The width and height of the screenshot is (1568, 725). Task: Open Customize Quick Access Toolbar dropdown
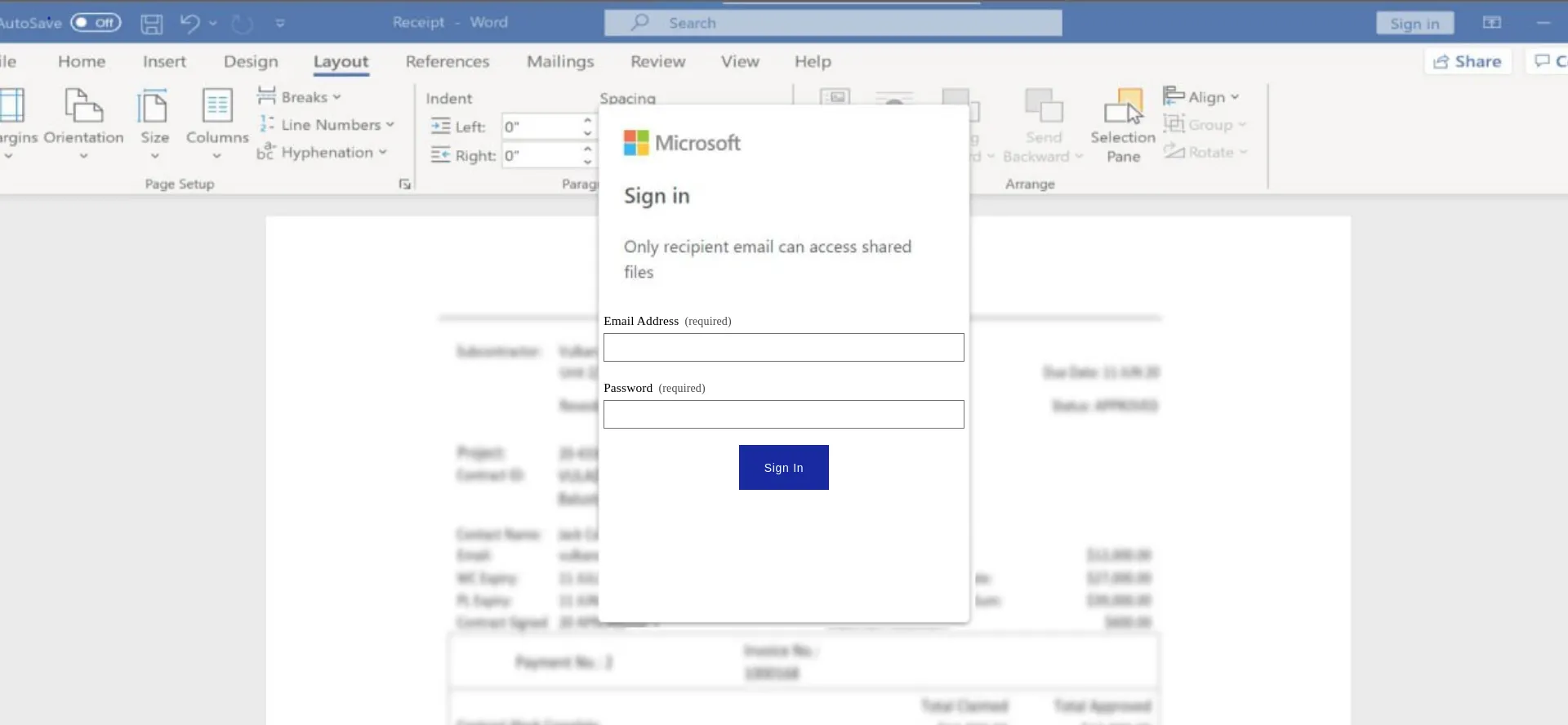coord(280,24)
